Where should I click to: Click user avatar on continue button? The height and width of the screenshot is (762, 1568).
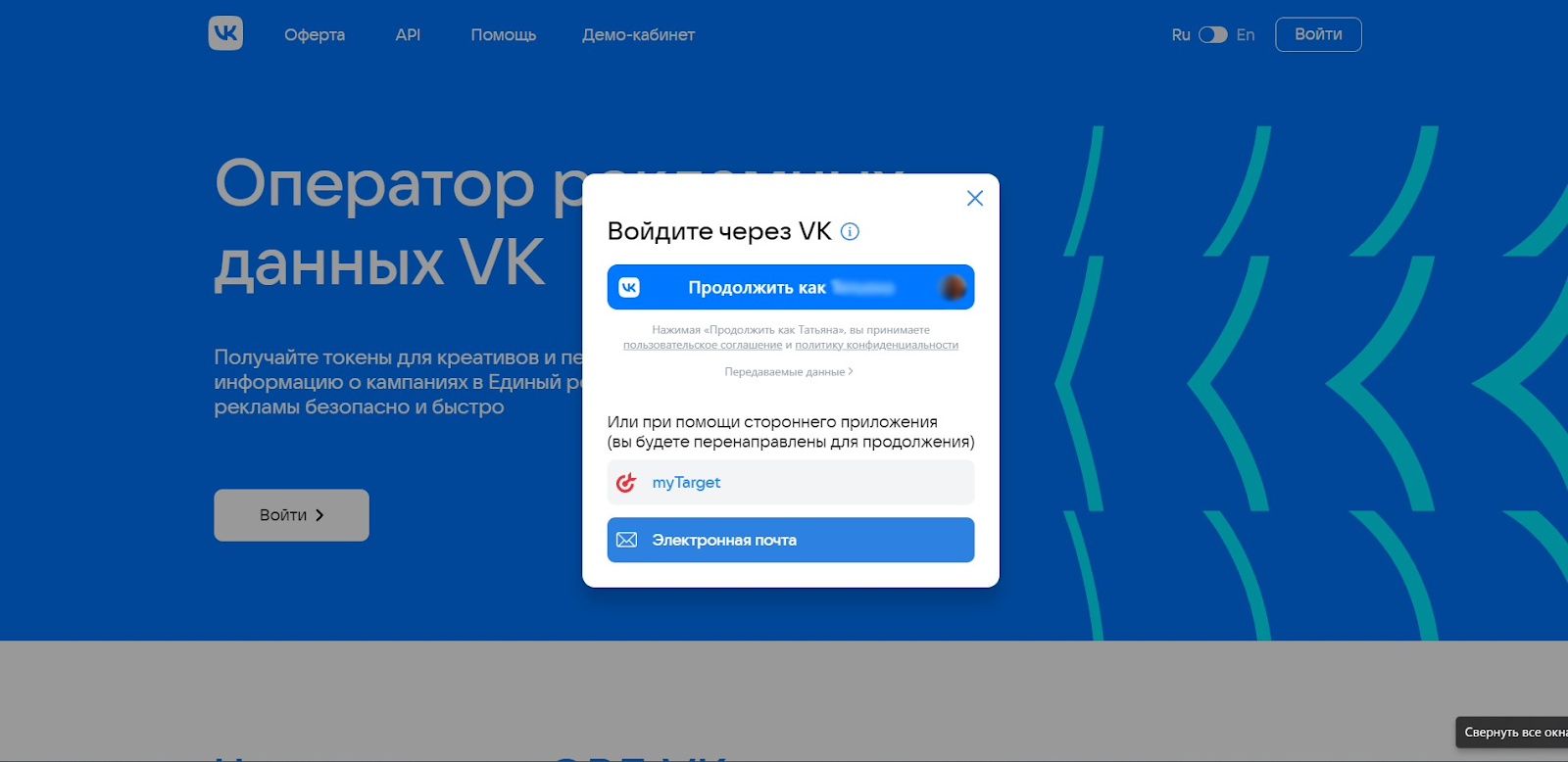point(953,287)
